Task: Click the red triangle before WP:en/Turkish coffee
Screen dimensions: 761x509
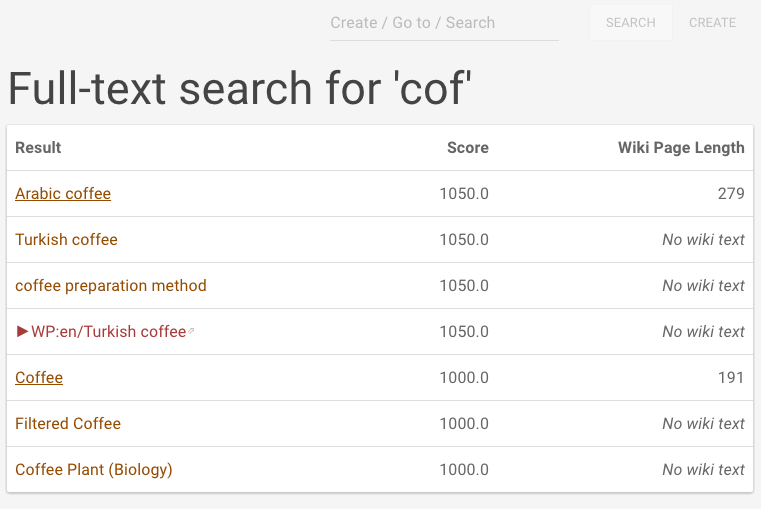Action: click(x=22, y=331)
